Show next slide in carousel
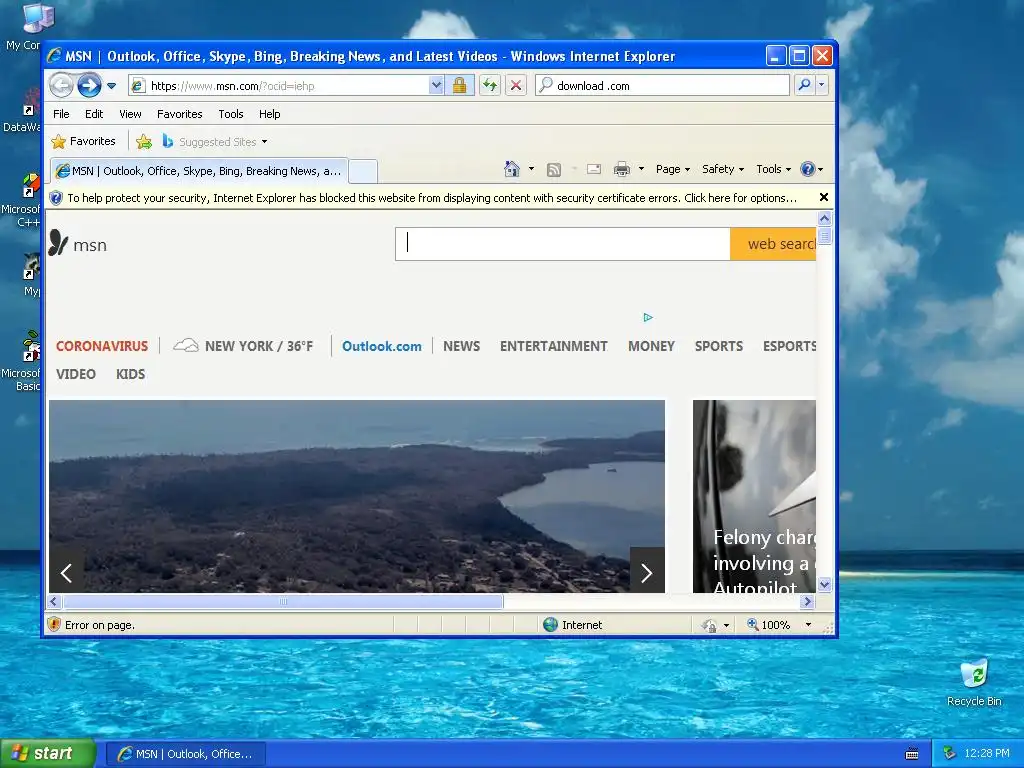This screenshot has height=768, width=1024. 647,573
